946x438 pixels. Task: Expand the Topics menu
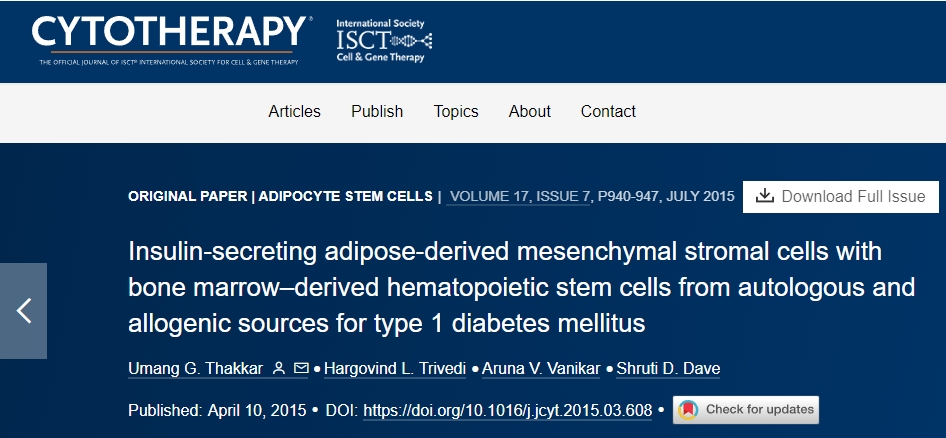(x=456, y=111)
